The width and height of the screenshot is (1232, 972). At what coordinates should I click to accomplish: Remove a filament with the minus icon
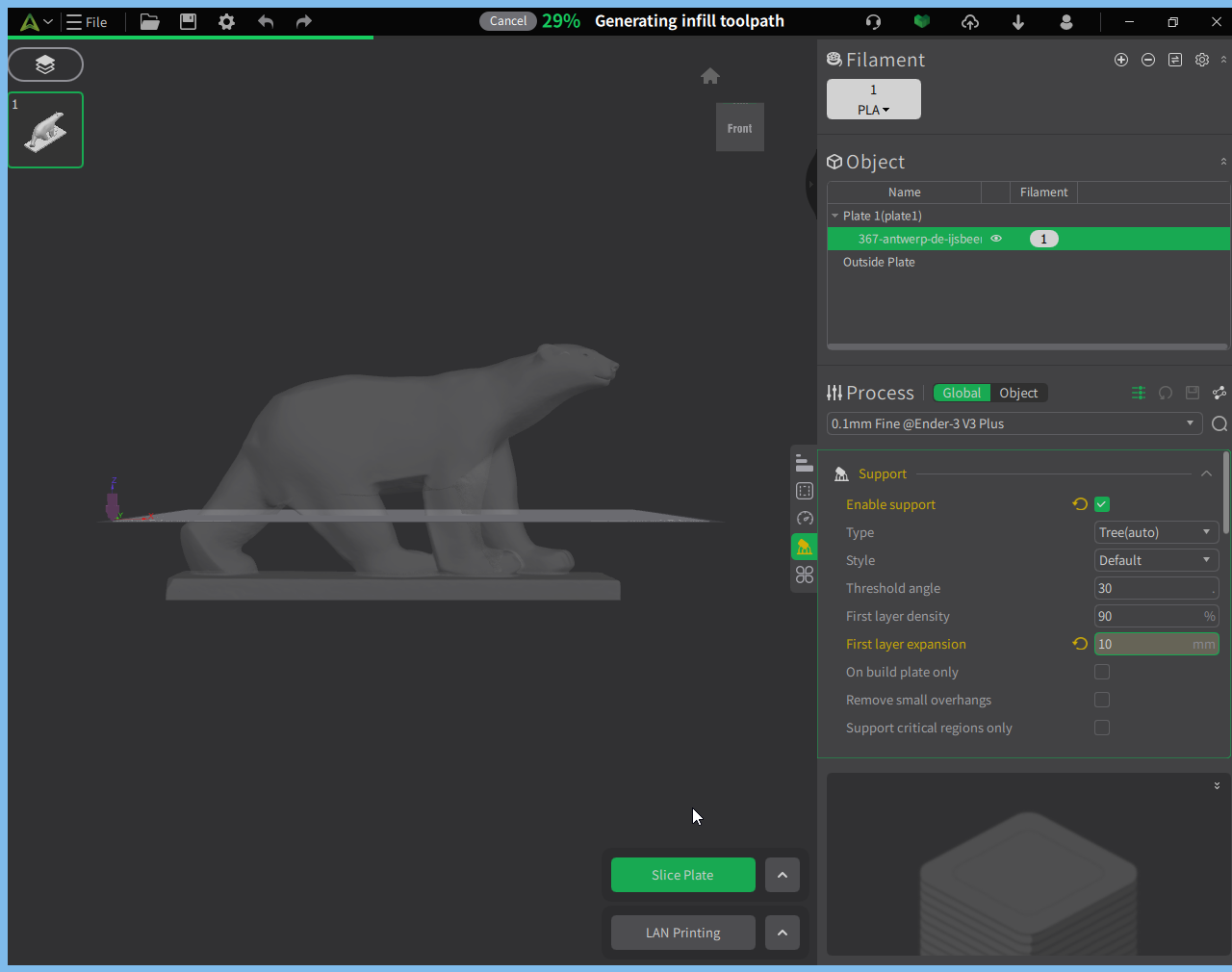[1148, 60]
